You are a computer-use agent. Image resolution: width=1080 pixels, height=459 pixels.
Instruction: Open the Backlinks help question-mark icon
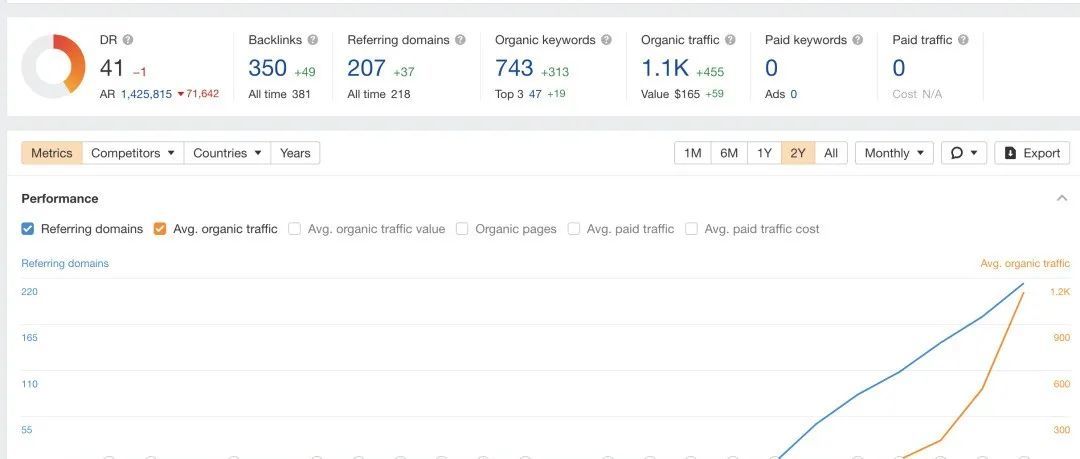[313, 40]
